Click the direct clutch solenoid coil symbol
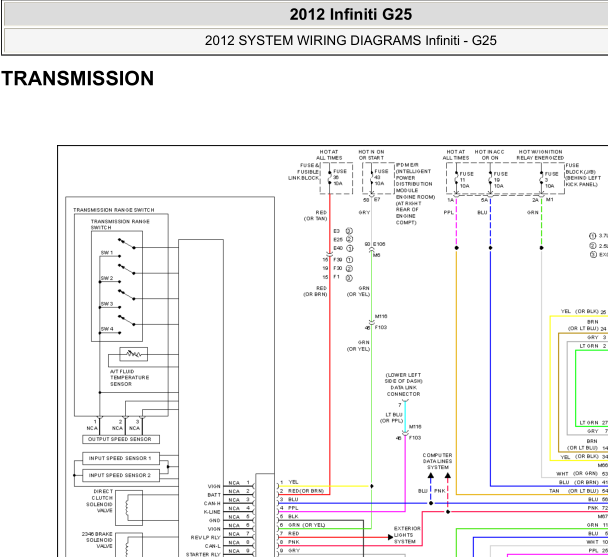Image resolution: width=608 pixels, height=557 pixels. pyautogui.click(x=129, y=507)
